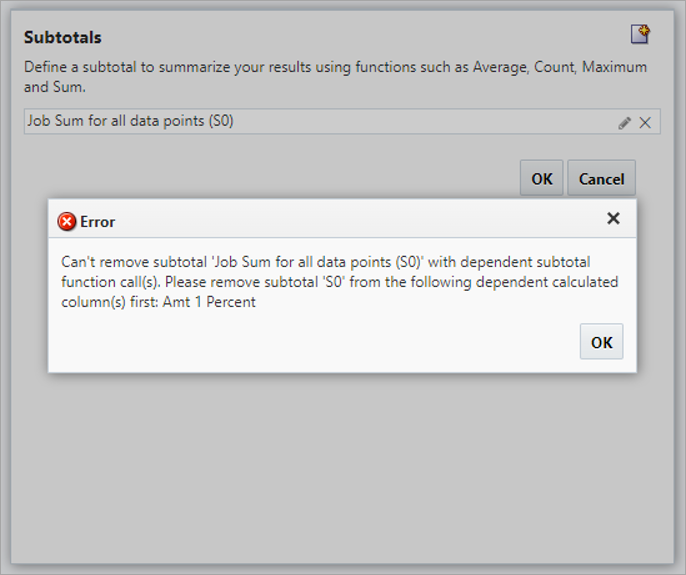This screenshot has height=575, width=686.
Task: Click the error message mentioning Amt 1 Percent
Action: click(340, 282)
